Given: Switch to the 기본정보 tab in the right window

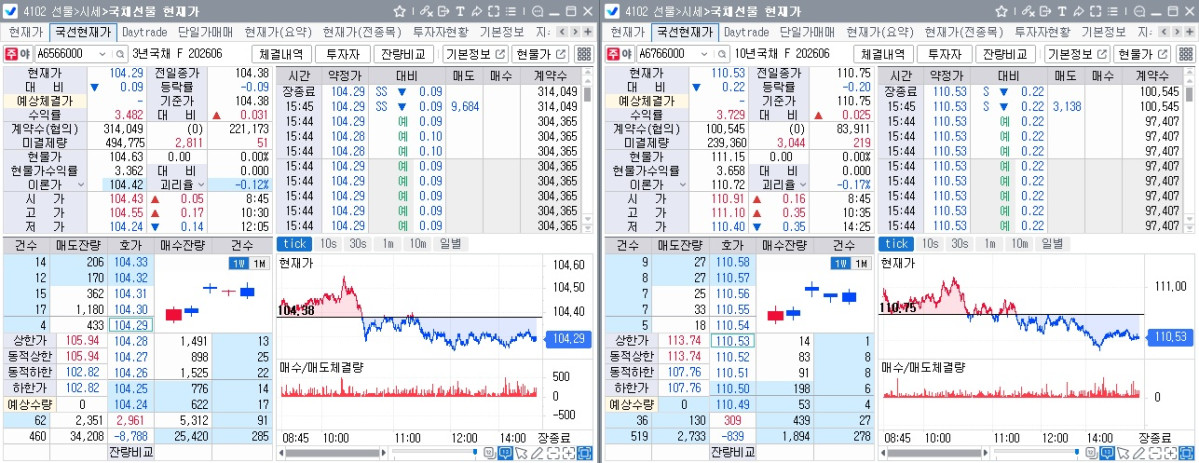Looking at the screenshot, I should tap(1103, 32).
